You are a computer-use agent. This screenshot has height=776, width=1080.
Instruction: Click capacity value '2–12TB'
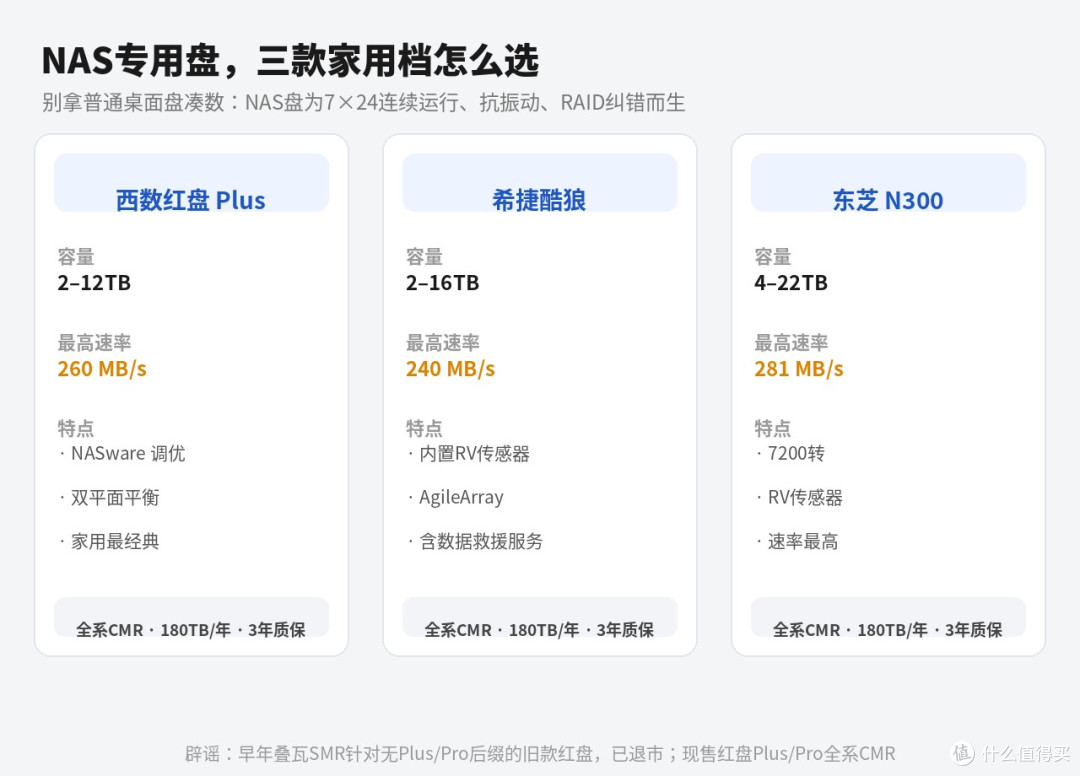(x=94, y=283)
